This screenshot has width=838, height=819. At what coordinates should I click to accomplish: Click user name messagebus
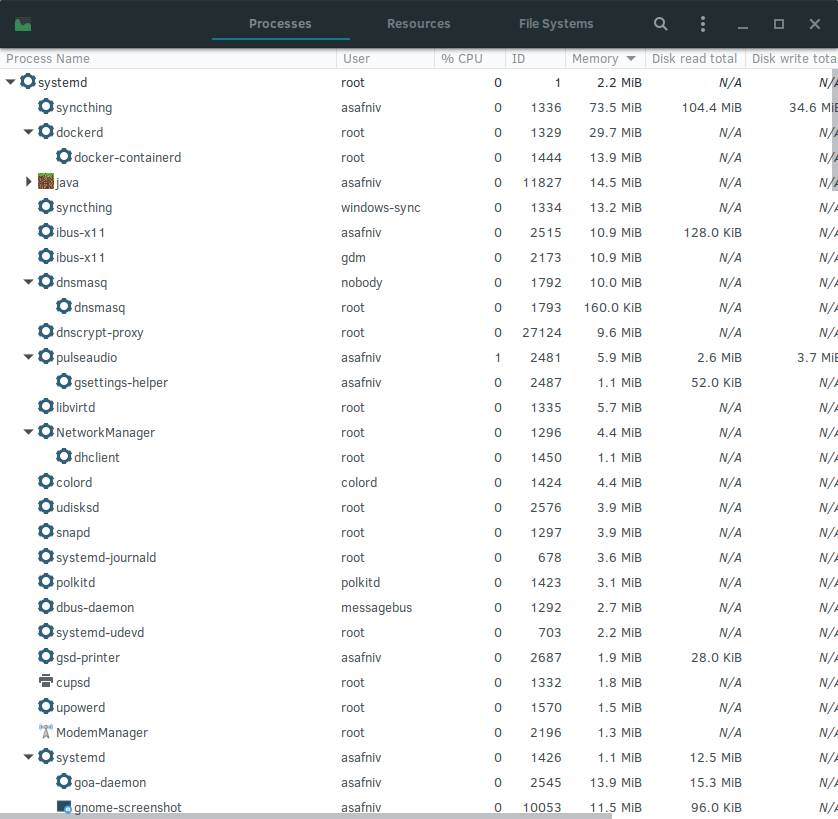click(376, 607)
